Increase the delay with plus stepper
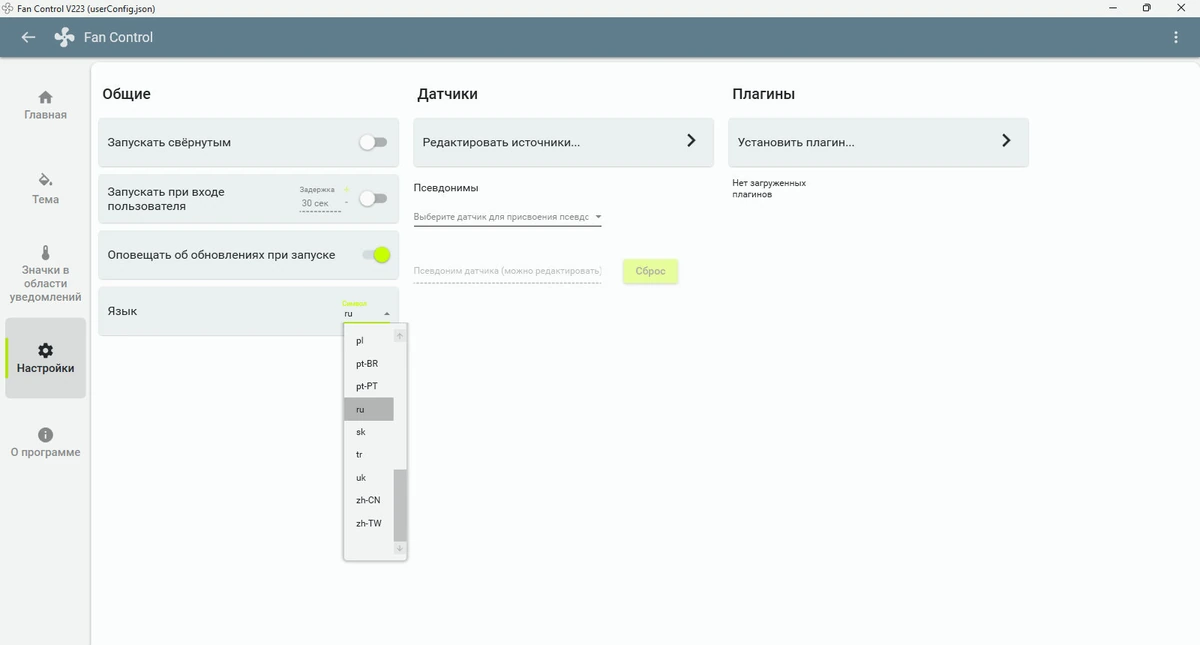This screenshot has width=1200, height=645. [347, 189]
